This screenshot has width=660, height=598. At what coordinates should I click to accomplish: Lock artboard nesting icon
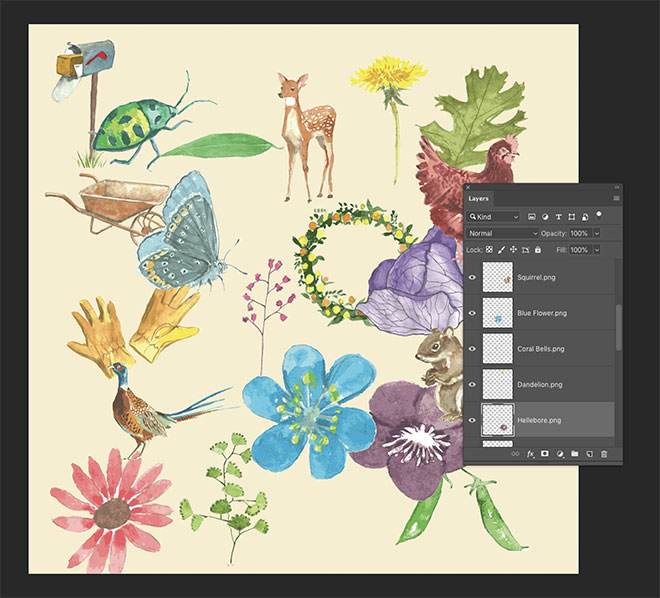coord(526,250)
